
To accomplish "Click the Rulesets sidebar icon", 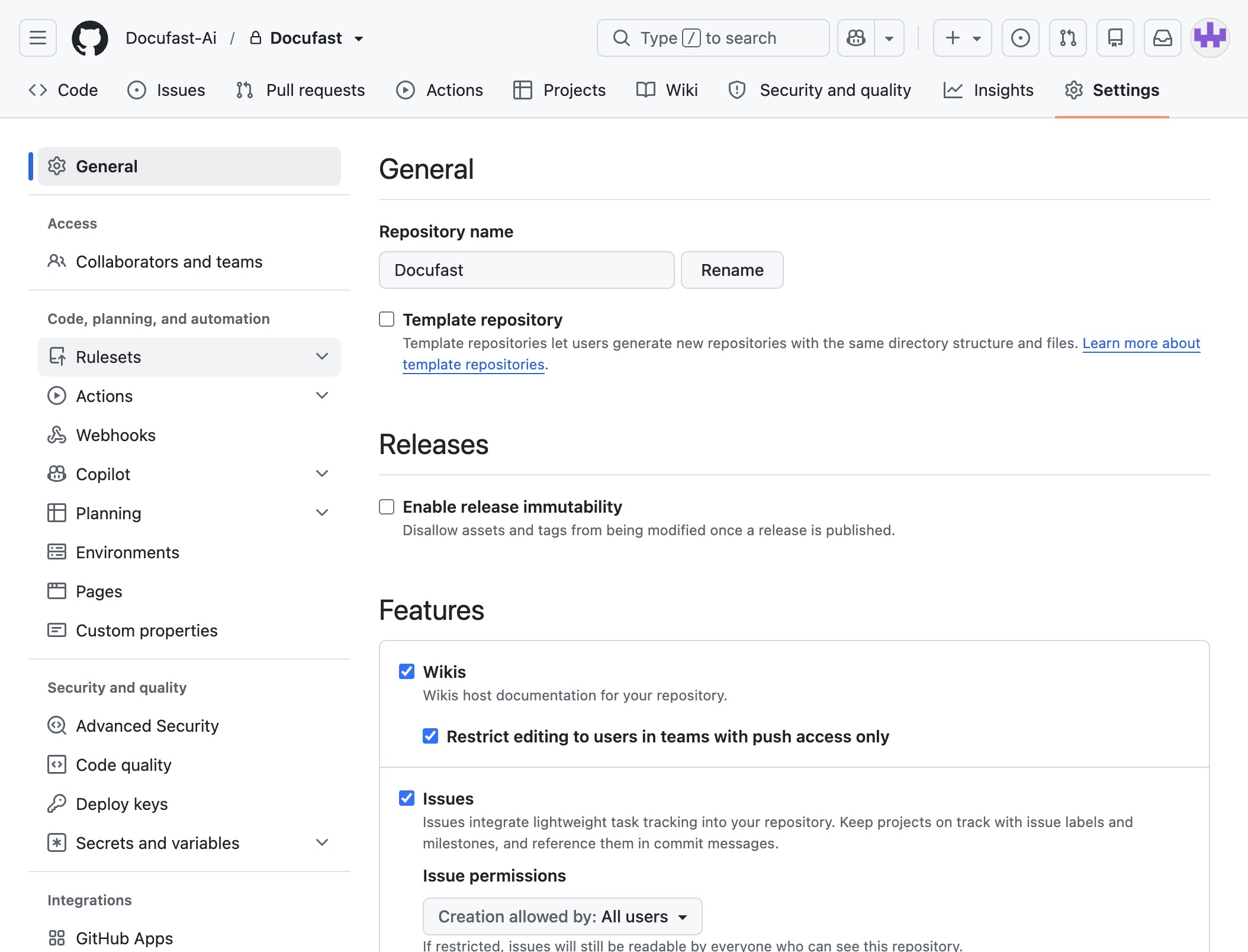I will (57, 357).
